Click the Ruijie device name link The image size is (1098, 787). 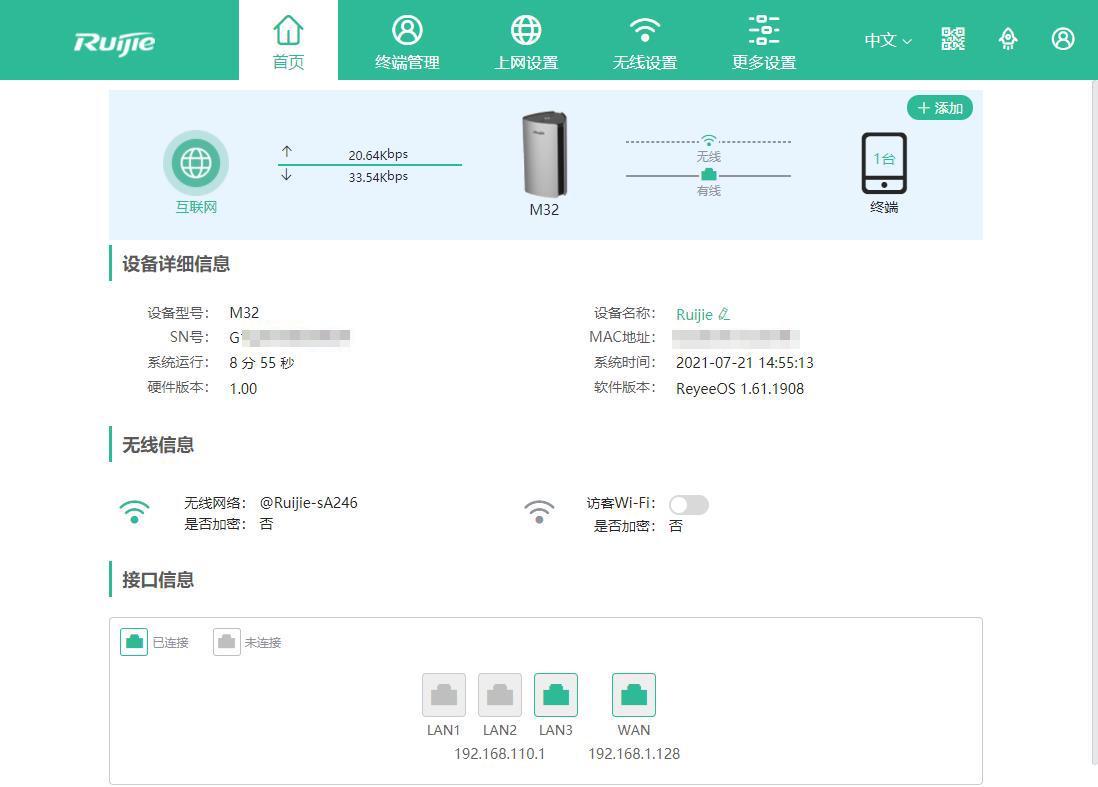point(694,315)
